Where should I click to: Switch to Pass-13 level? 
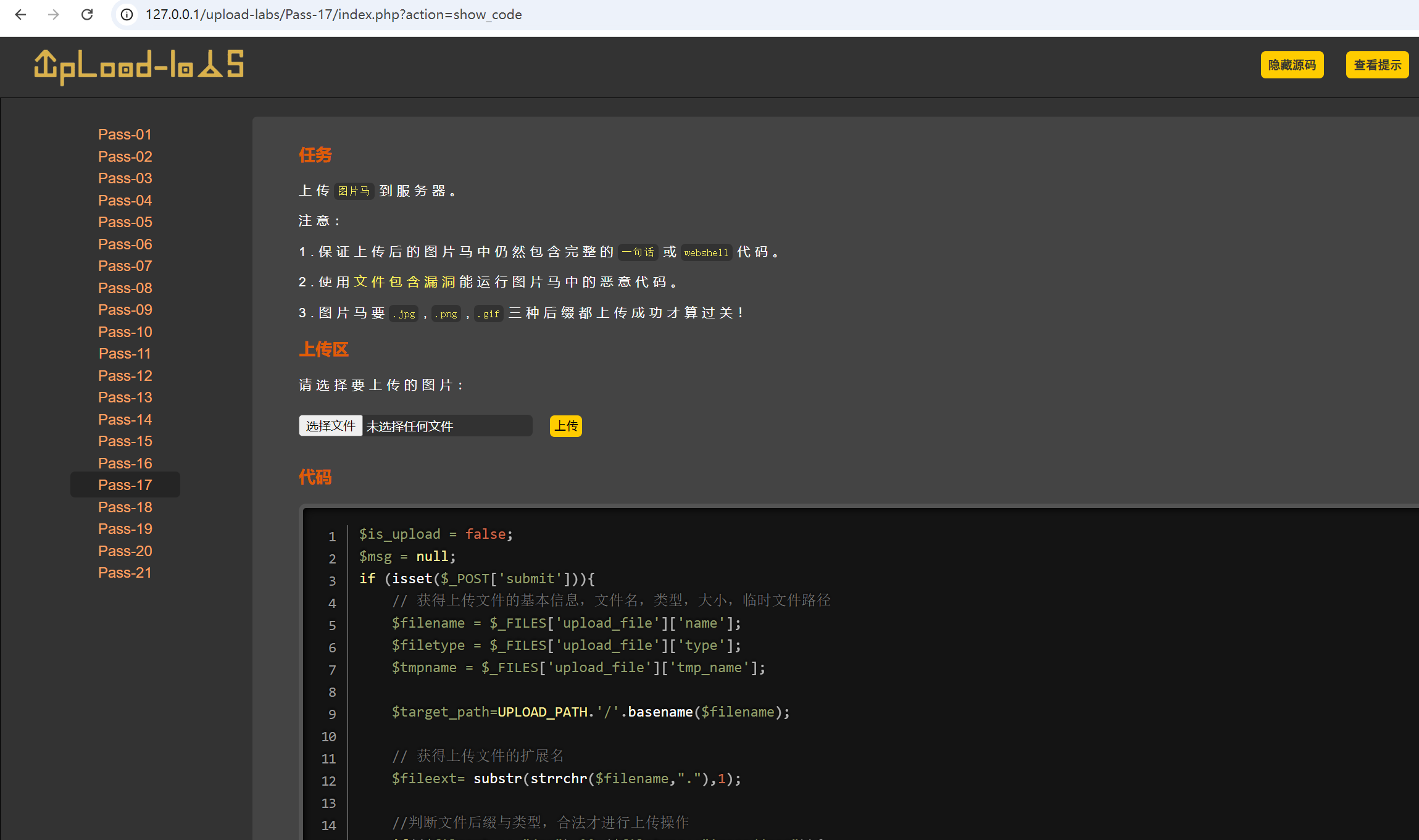coord(125,397)
